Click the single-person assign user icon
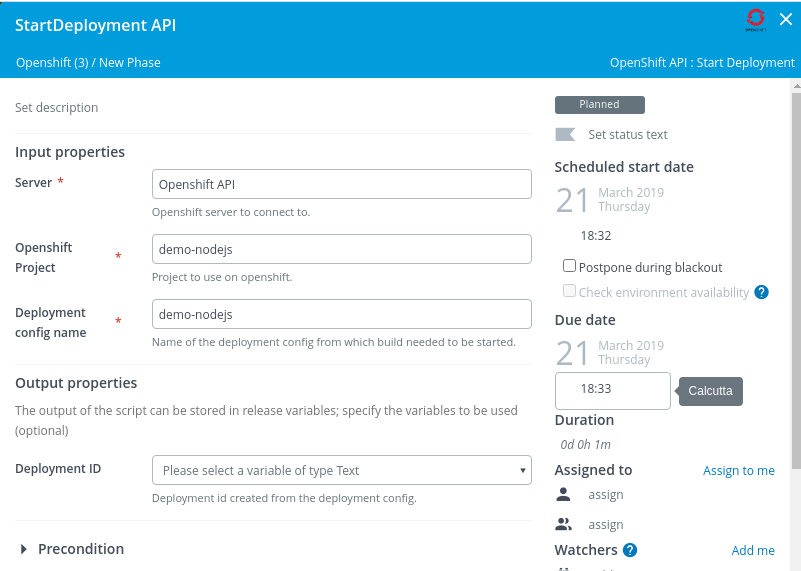This screenshot has width=801, height=571. (564, 494)
